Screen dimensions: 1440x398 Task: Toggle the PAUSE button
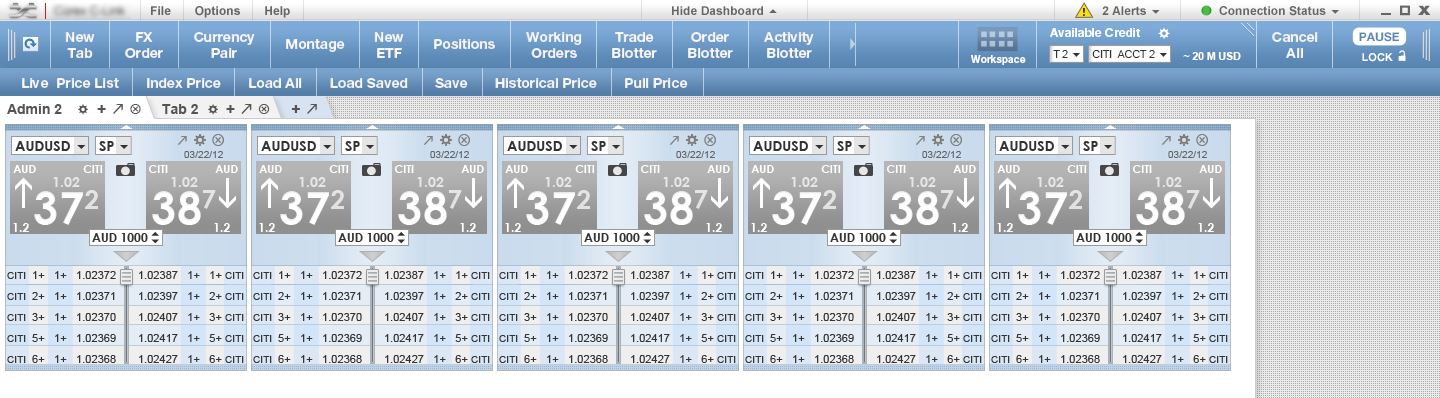pyautogui.click(x=1379, y=37)
